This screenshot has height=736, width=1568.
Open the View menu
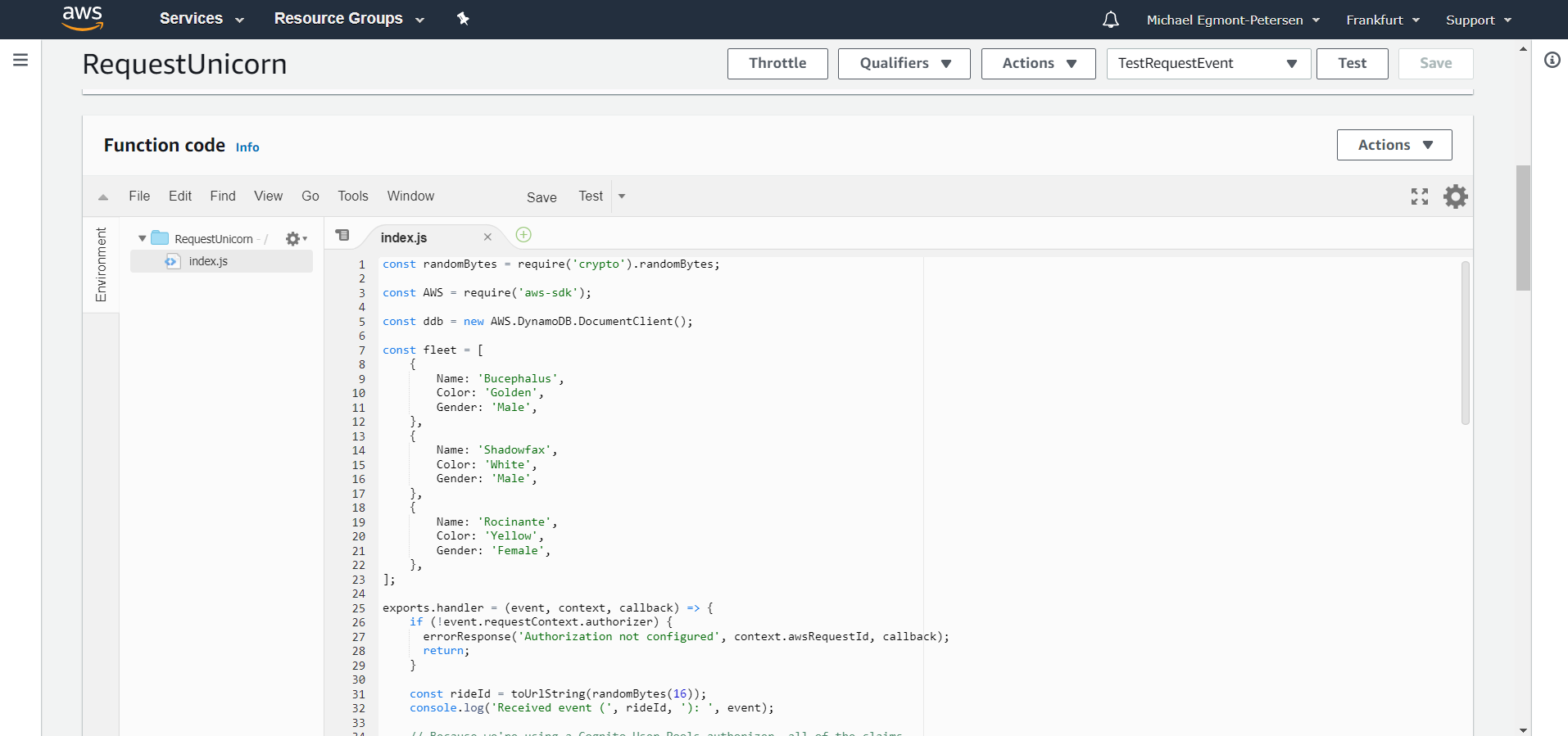coord(268,196)
